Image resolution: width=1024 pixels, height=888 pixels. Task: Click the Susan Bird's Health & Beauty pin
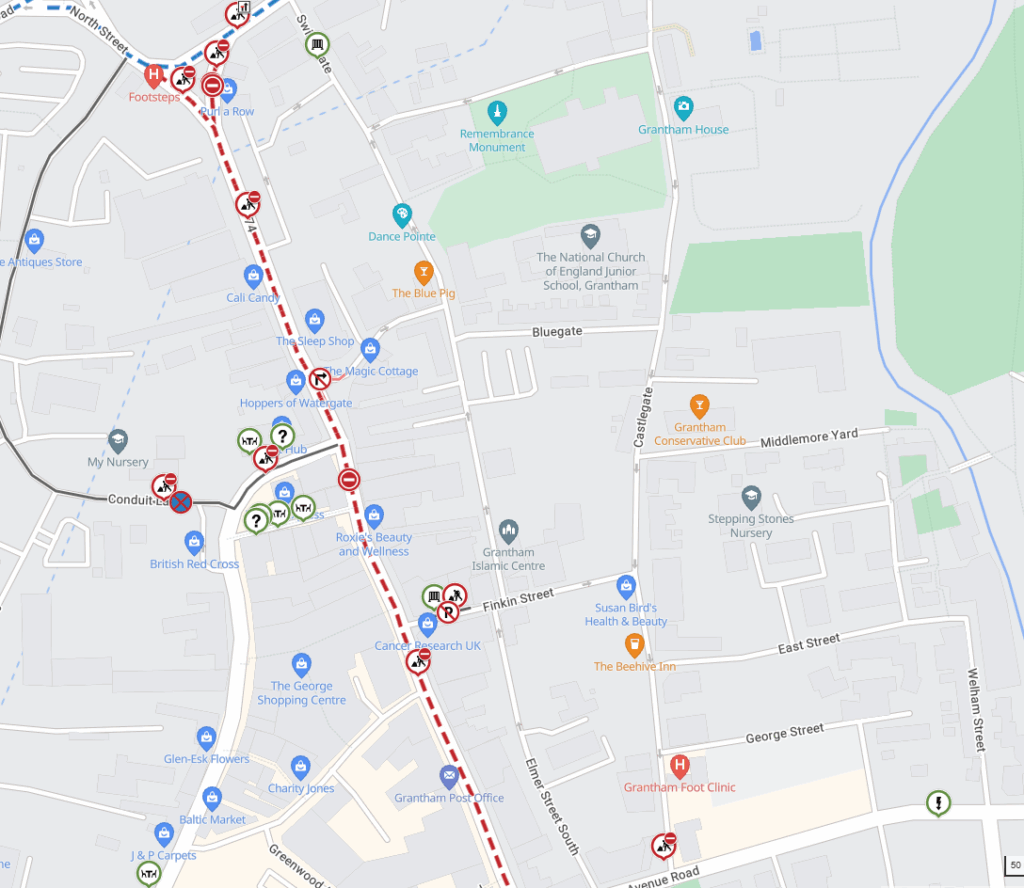point(626,587)
